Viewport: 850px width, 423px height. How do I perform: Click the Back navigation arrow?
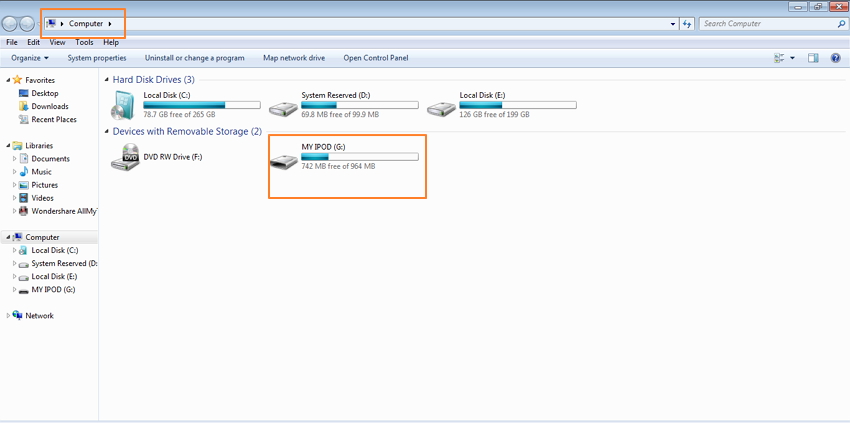(10, 24)
